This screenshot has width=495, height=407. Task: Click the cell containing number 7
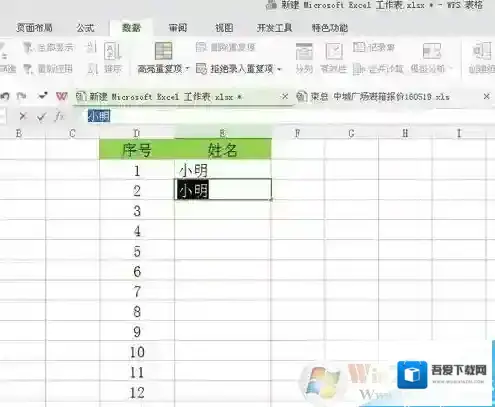pos(137,291)
